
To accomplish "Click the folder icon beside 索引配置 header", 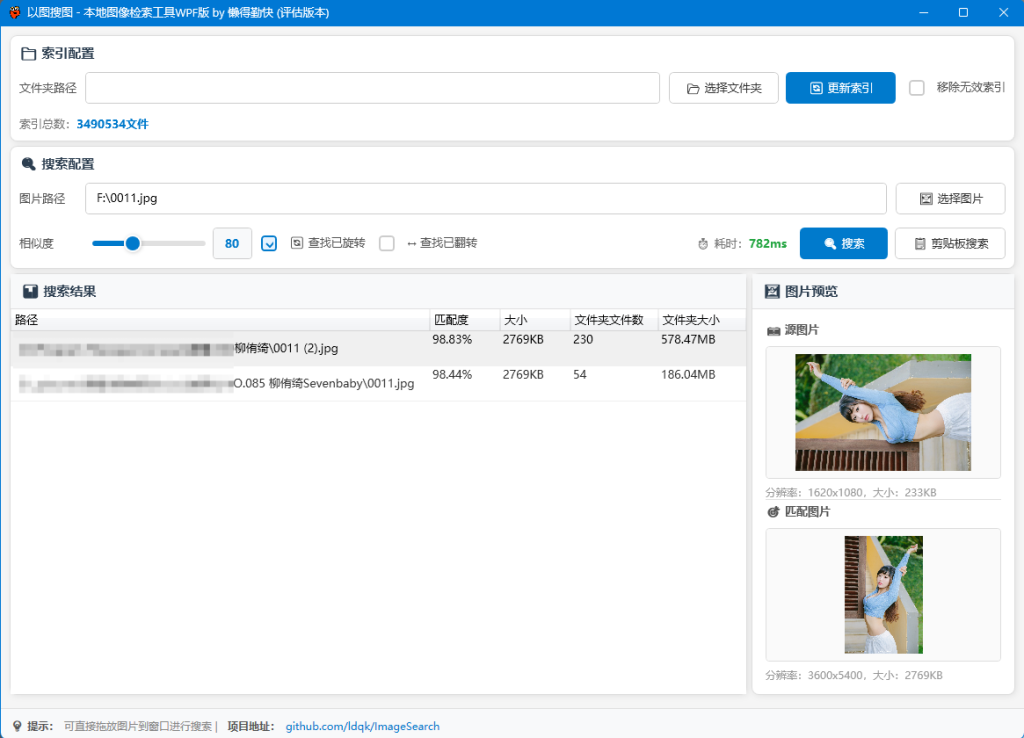I will pos(27,54).
